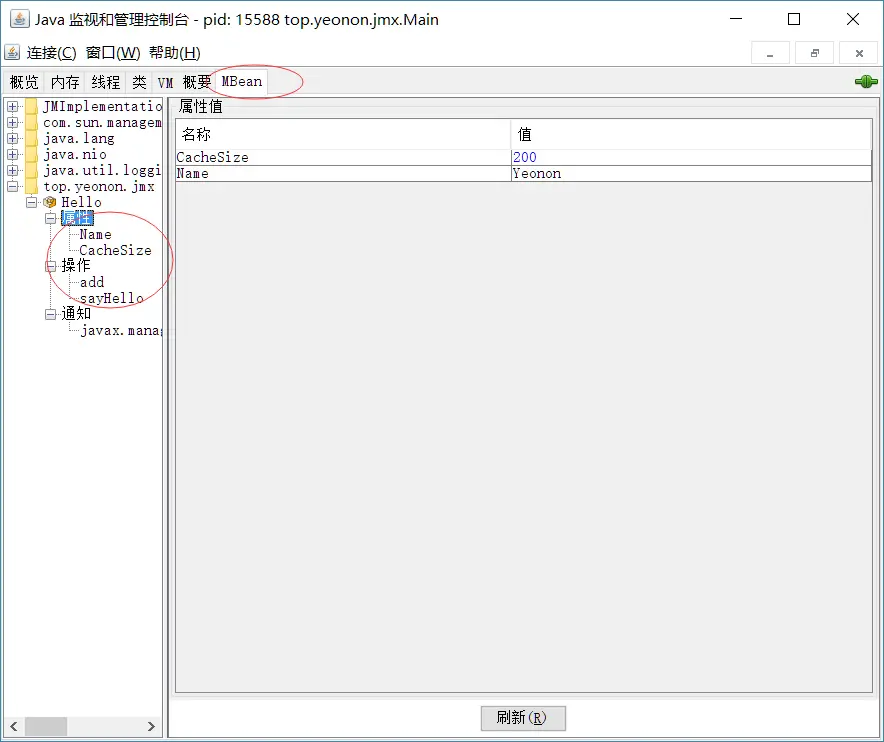Collapse the 通知 notifications node

point(51,314)
